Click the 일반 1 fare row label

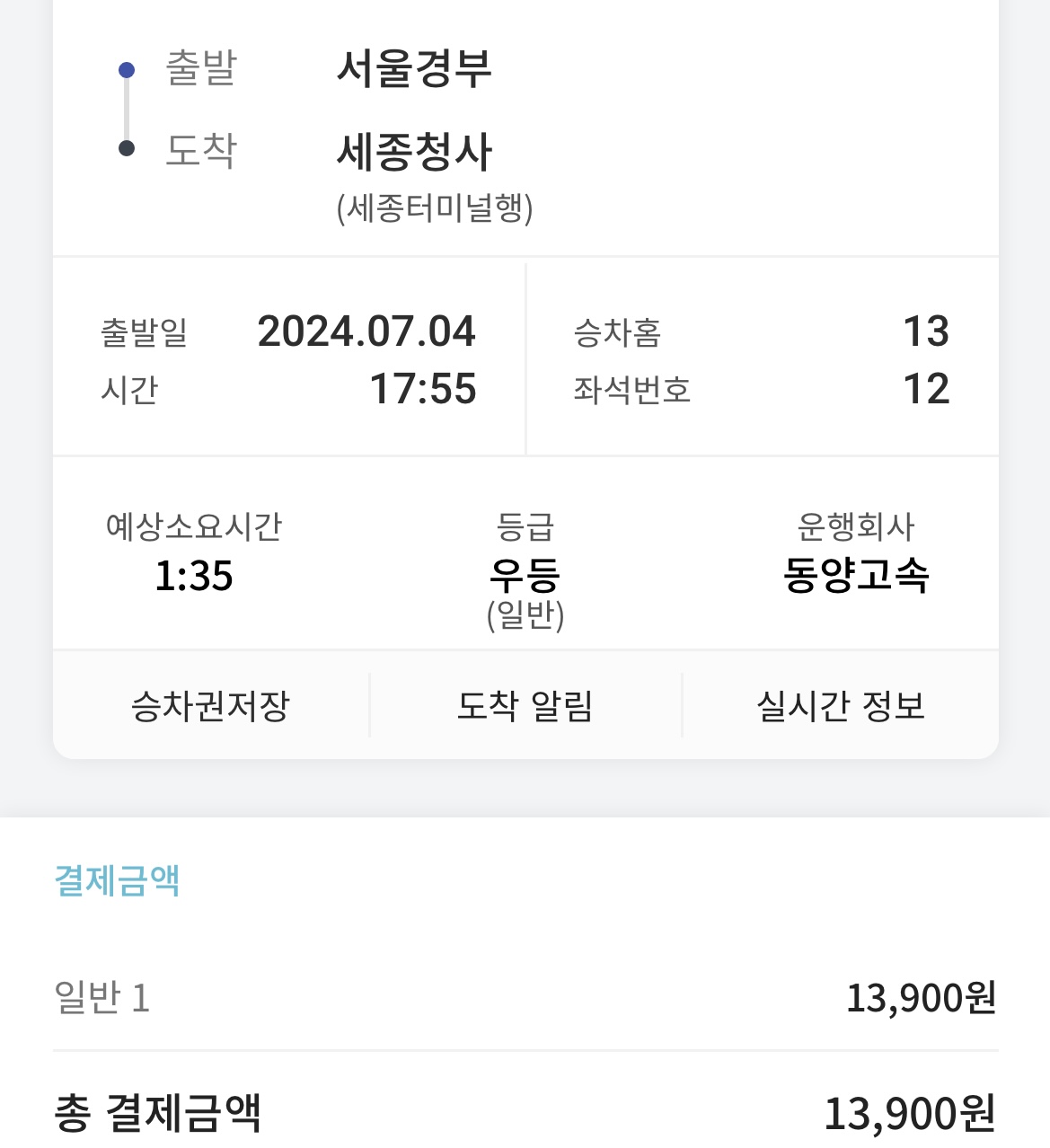pos(102,997)
